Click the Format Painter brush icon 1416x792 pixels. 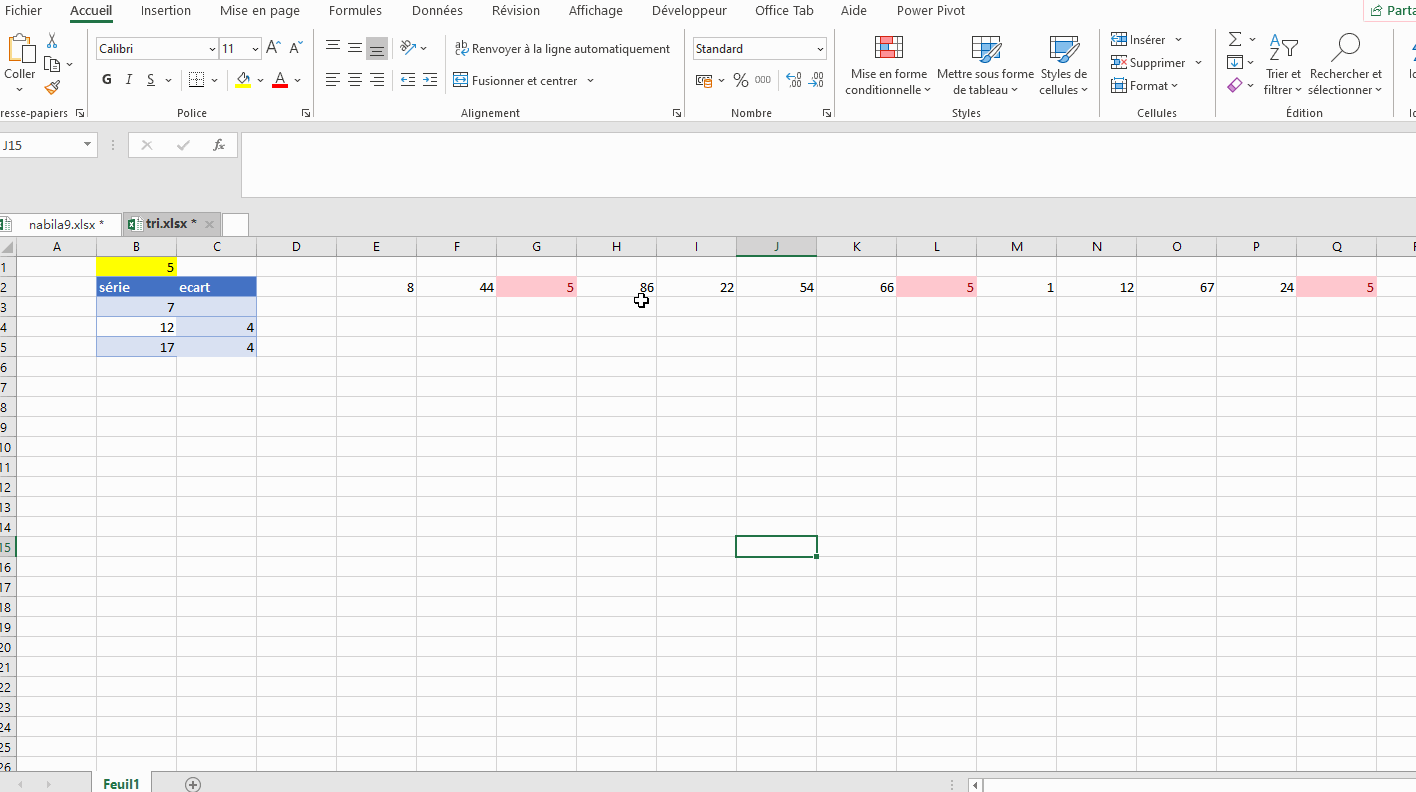point(52,88)
